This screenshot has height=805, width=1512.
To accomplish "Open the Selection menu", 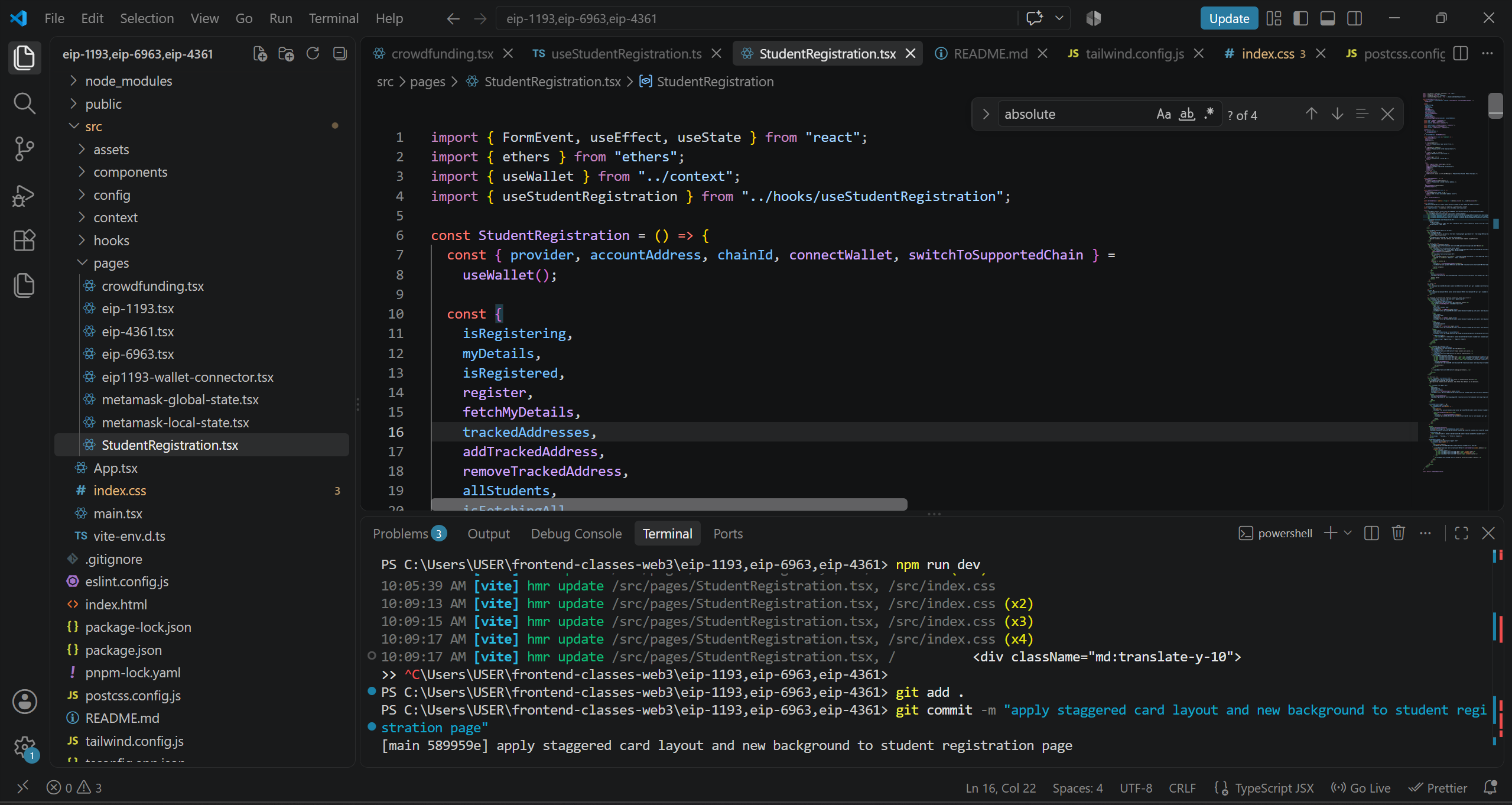I will pyautogui.click(x=147, y=18).
